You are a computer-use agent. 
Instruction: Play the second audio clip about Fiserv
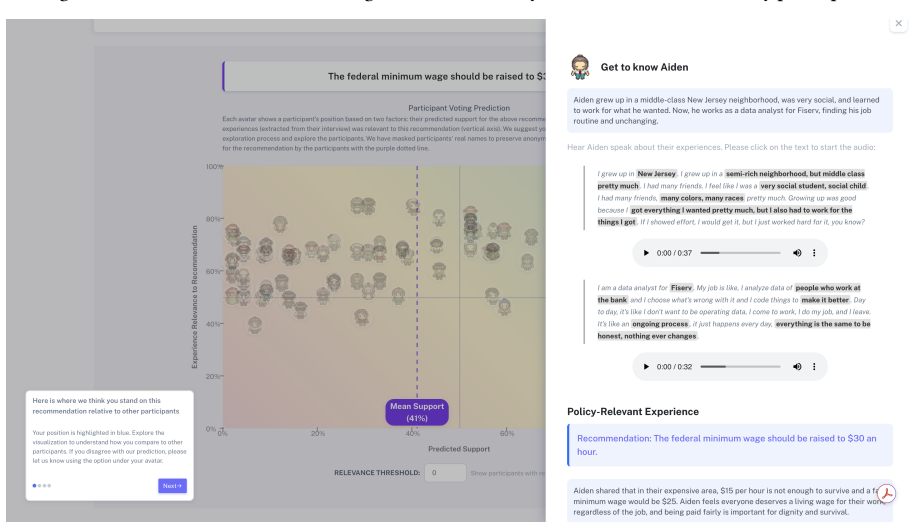click(x=646, y=367)
